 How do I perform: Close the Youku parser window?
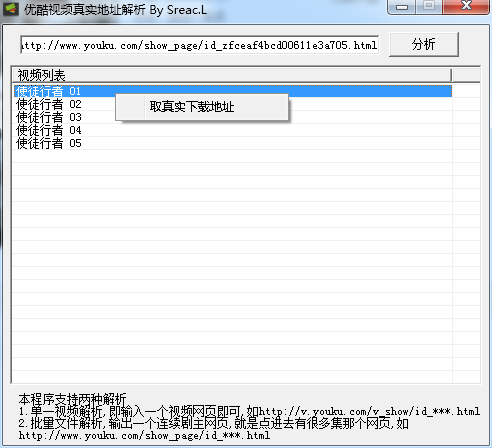466,6
